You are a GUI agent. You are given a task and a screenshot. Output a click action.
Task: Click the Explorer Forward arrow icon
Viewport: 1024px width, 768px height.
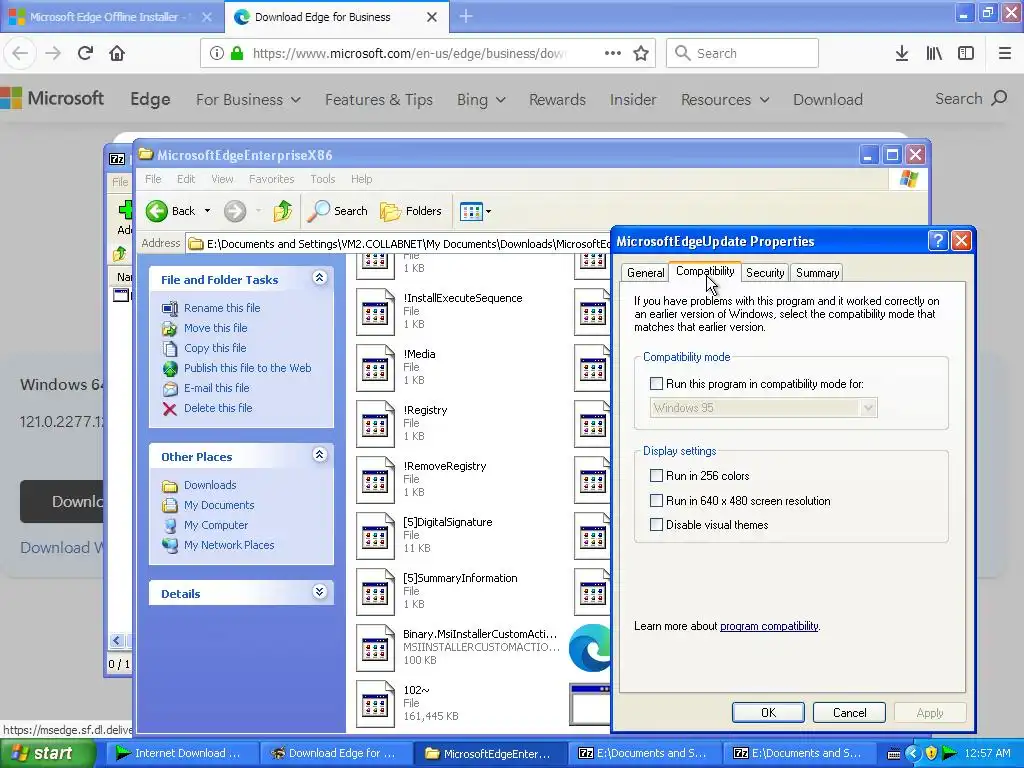pos(235,211)
